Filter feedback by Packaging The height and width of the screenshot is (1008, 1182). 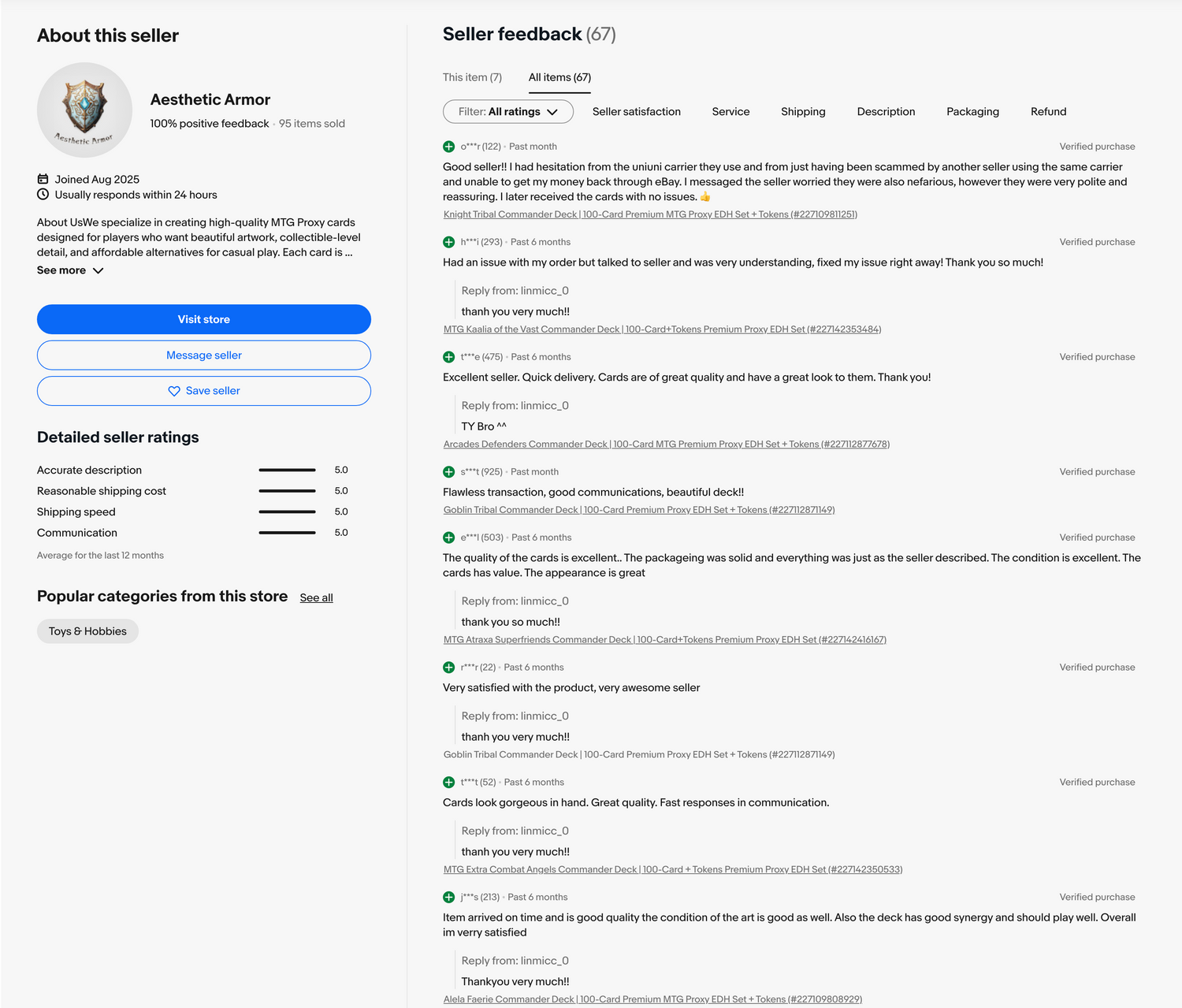tap(972, 112)
